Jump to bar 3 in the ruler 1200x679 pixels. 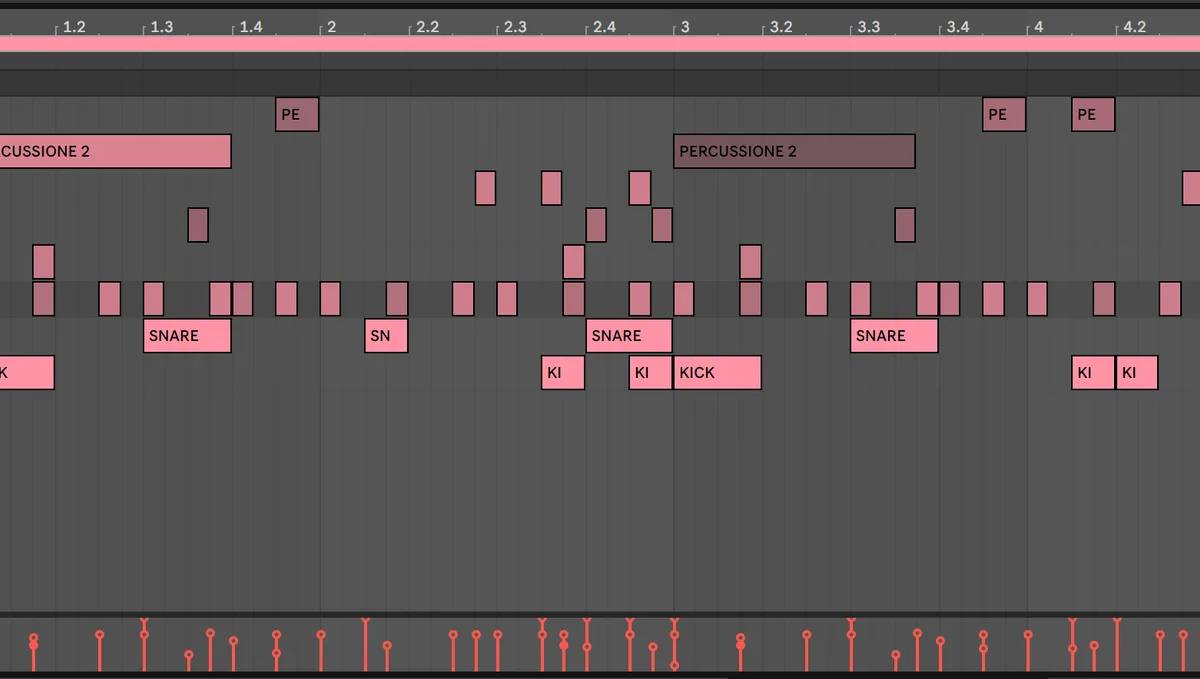(x=684, y=27)
